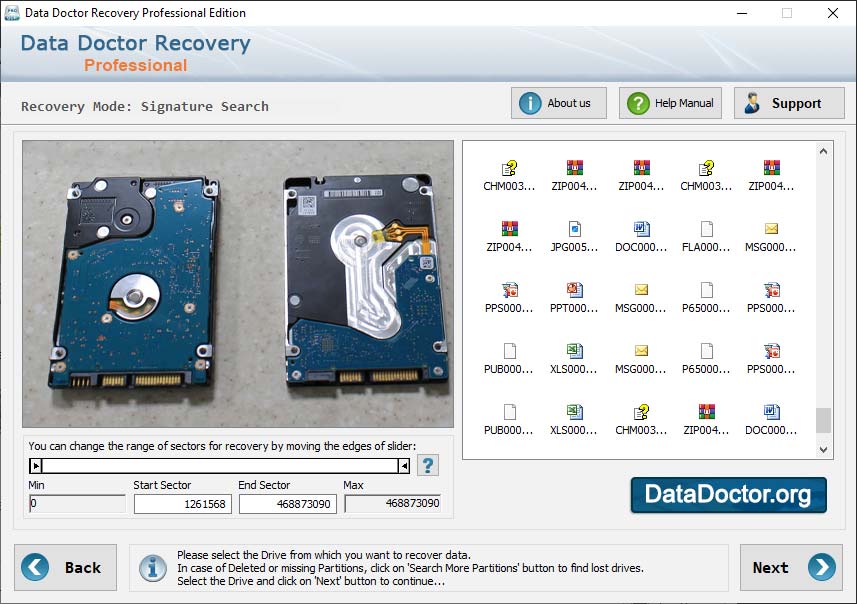Click the Next button to continue recovery
Screen dimensions: 857x604
point(790,567)
